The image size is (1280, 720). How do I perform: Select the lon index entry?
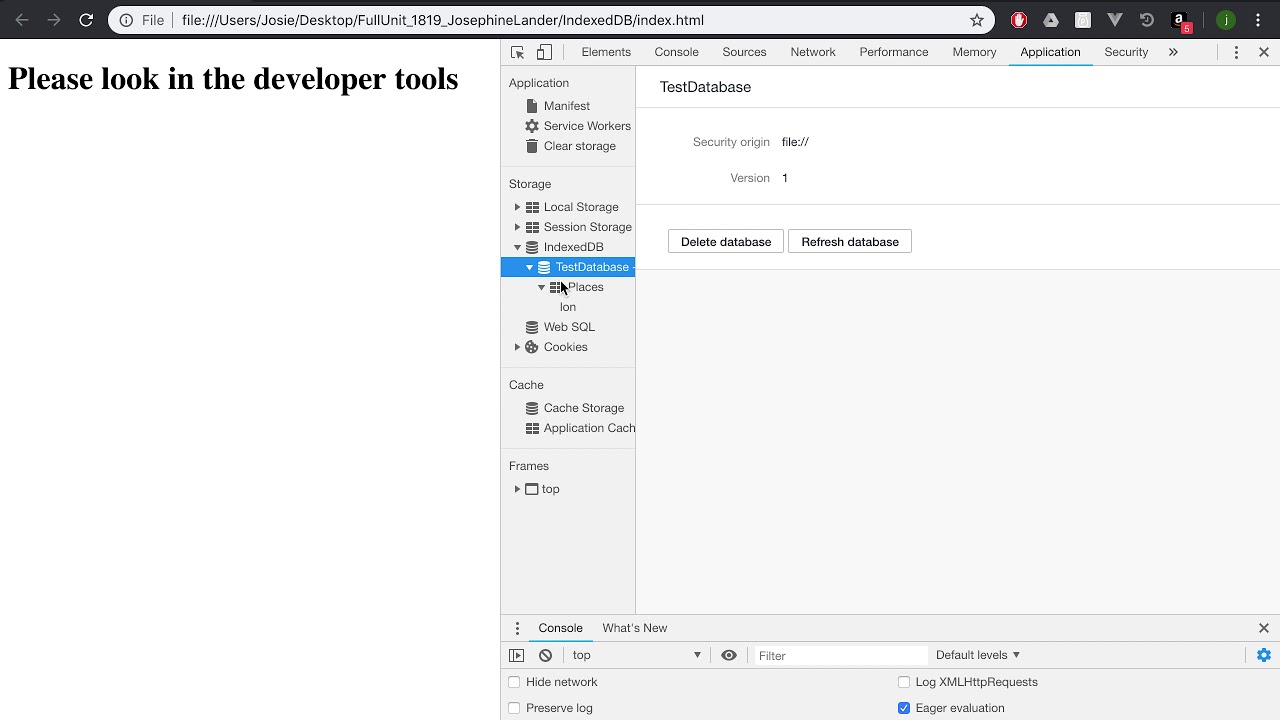pyautogui.click(x=568, y=307)
